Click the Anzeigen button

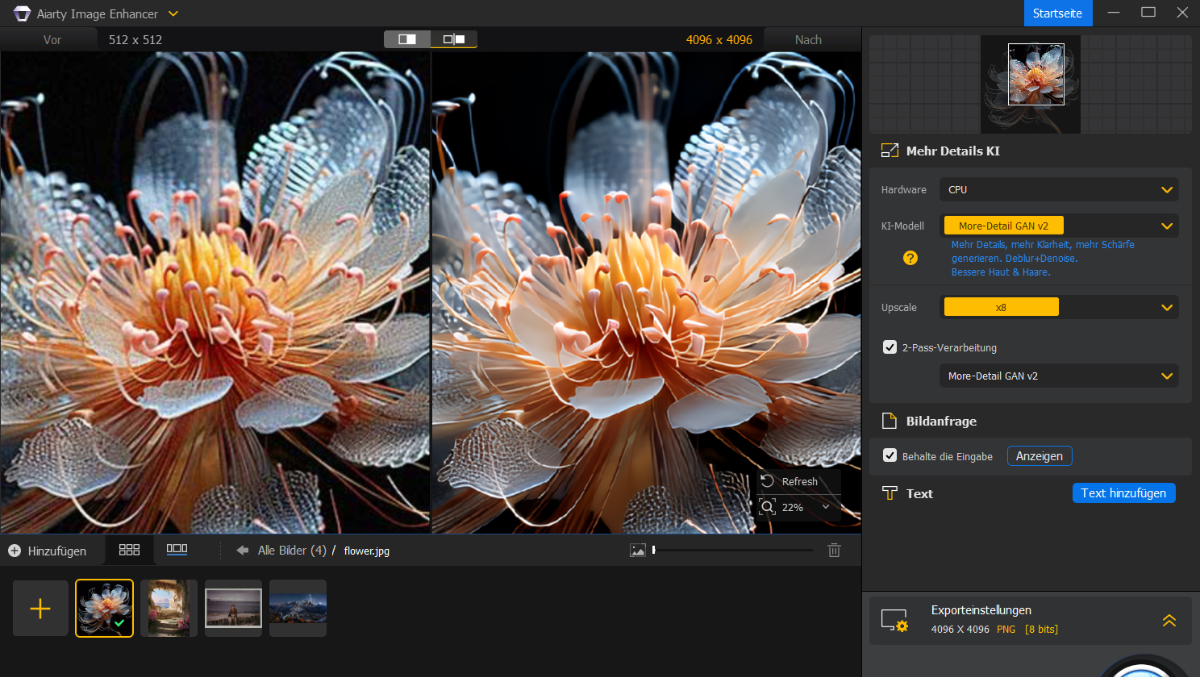[1039, 456]
